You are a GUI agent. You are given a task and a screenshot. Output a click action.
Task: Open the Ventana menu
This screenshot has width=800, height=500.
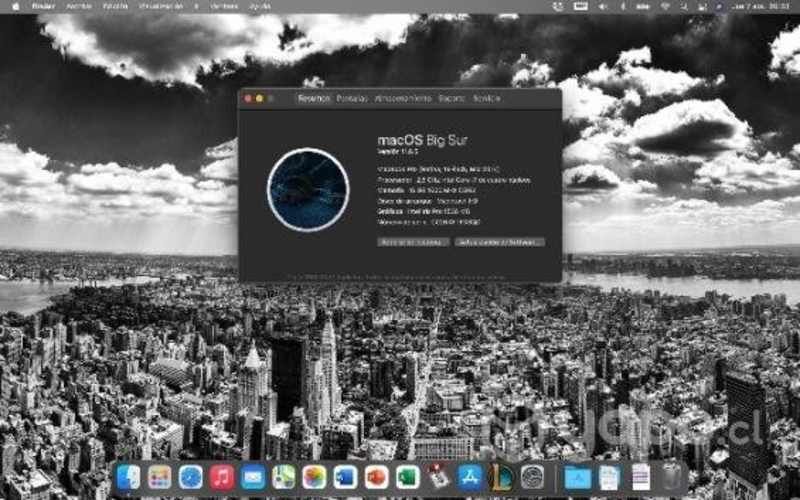(x=224, y=6)
